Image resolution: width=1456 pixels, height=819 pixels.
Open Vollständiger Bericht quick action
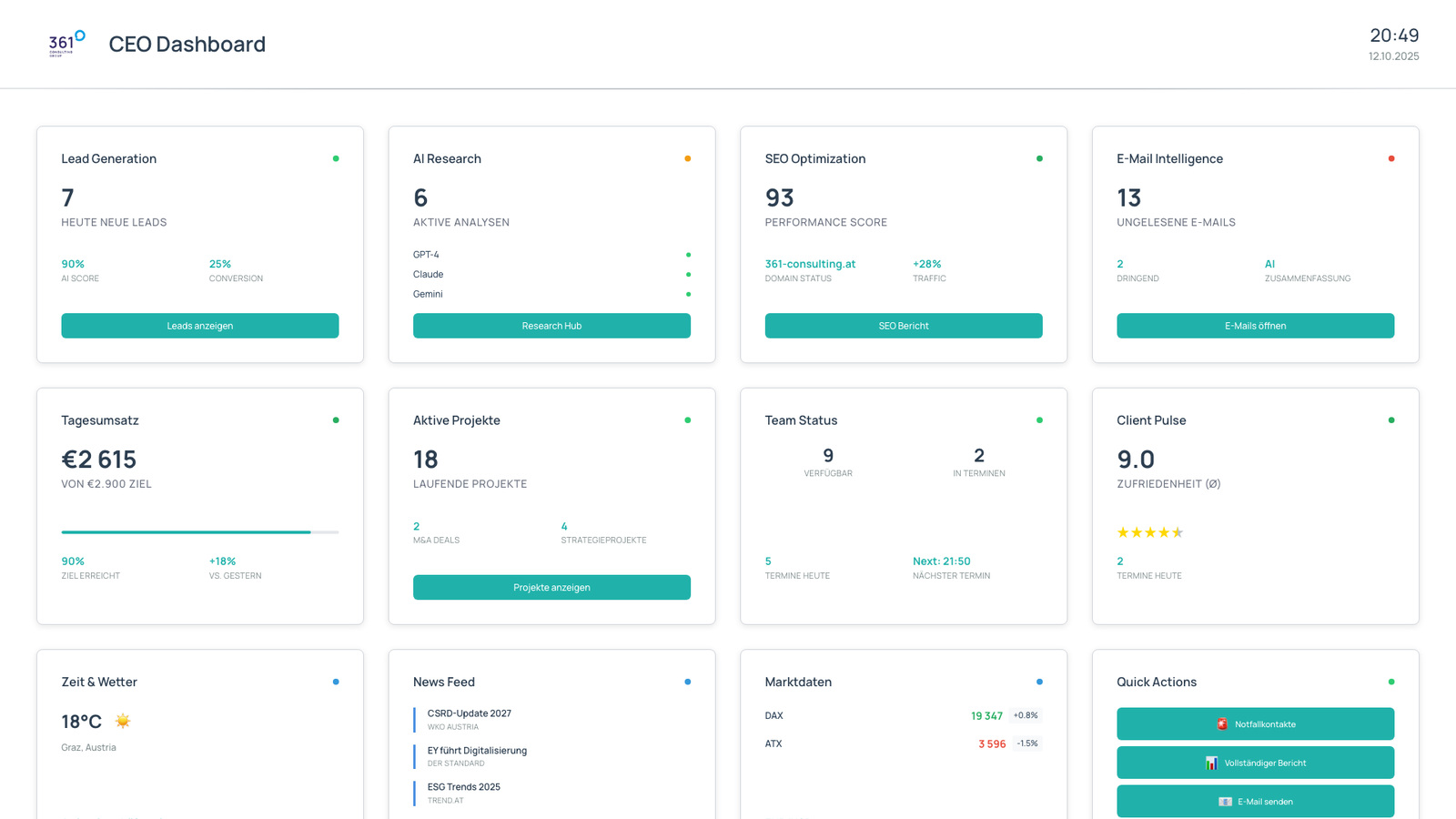pyautogui.click(x=1256, y=763)
